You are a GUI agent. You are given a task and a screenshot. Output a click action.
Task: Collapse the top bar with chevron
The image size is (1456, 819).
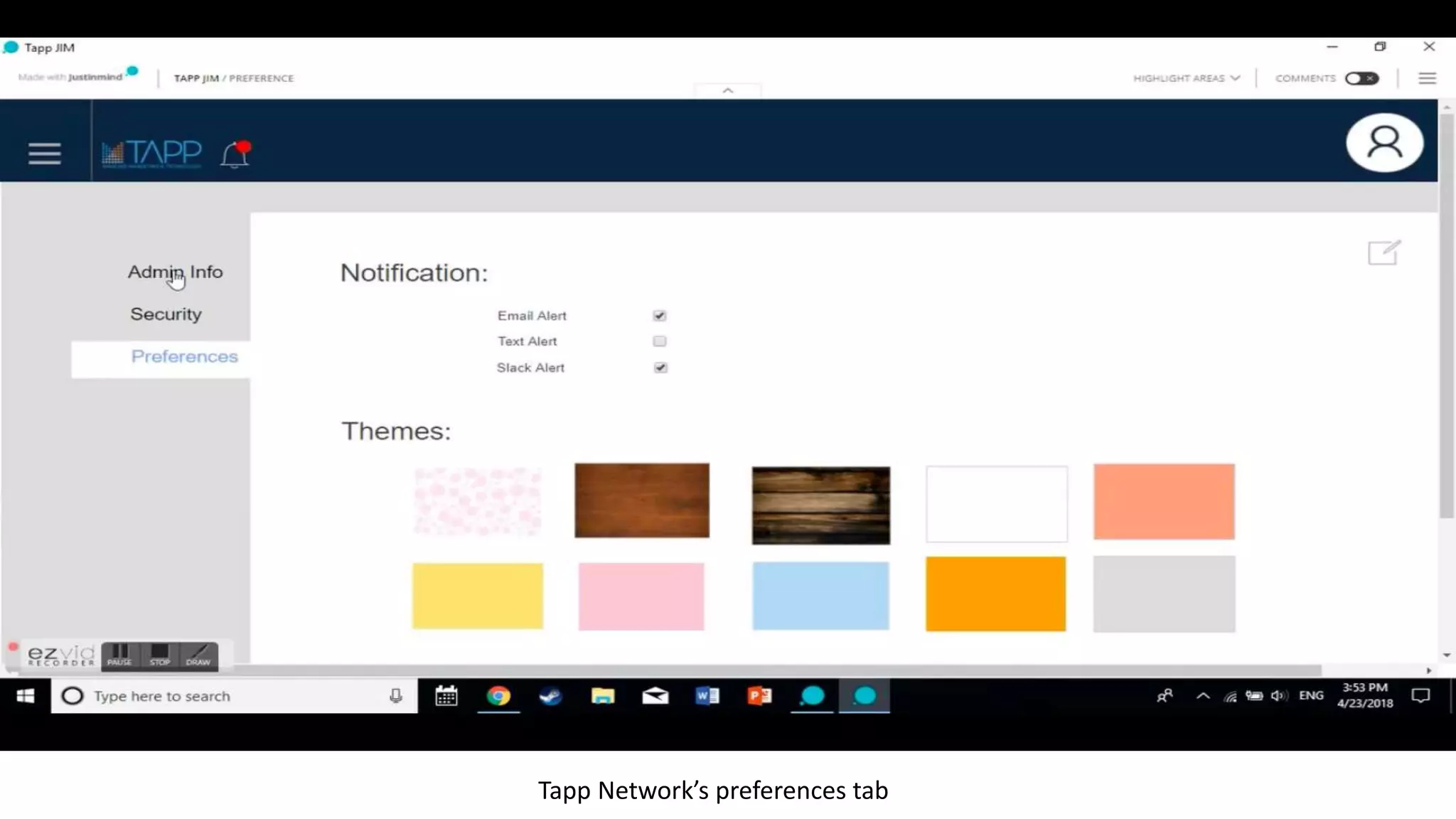tap(727, 90)
